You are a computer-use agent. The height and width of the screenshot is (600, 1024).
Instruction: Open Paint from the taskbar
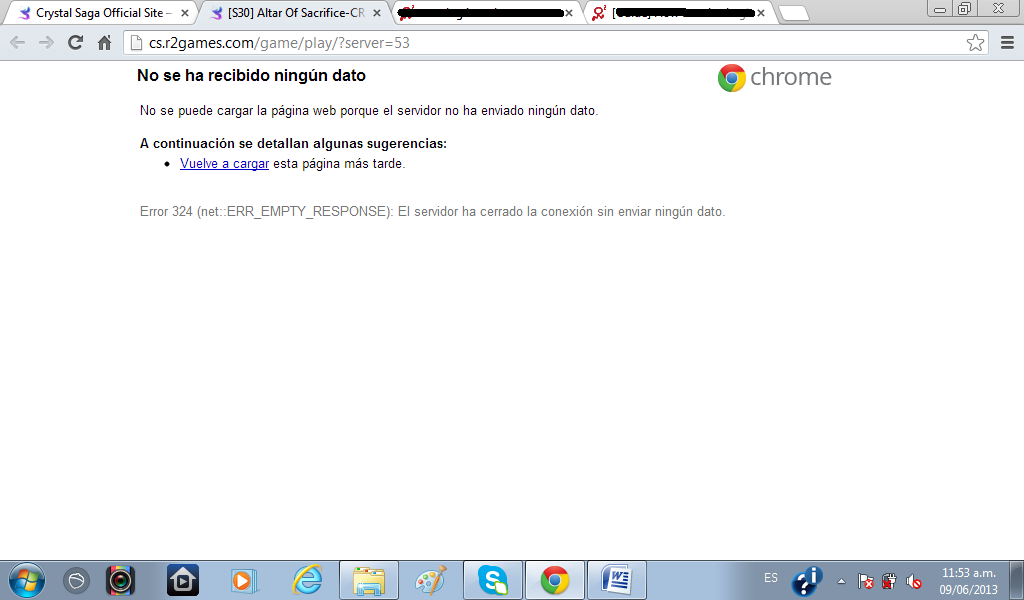coord(431,580)
